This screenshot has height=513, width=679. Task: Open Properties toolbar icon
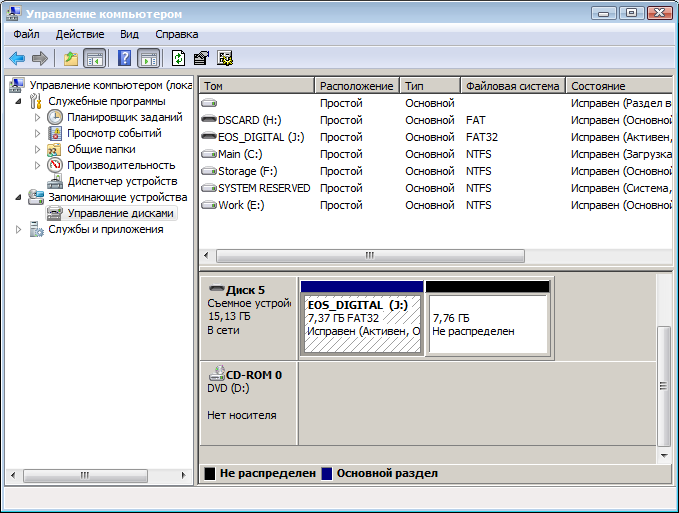click(x=201, y=59)
